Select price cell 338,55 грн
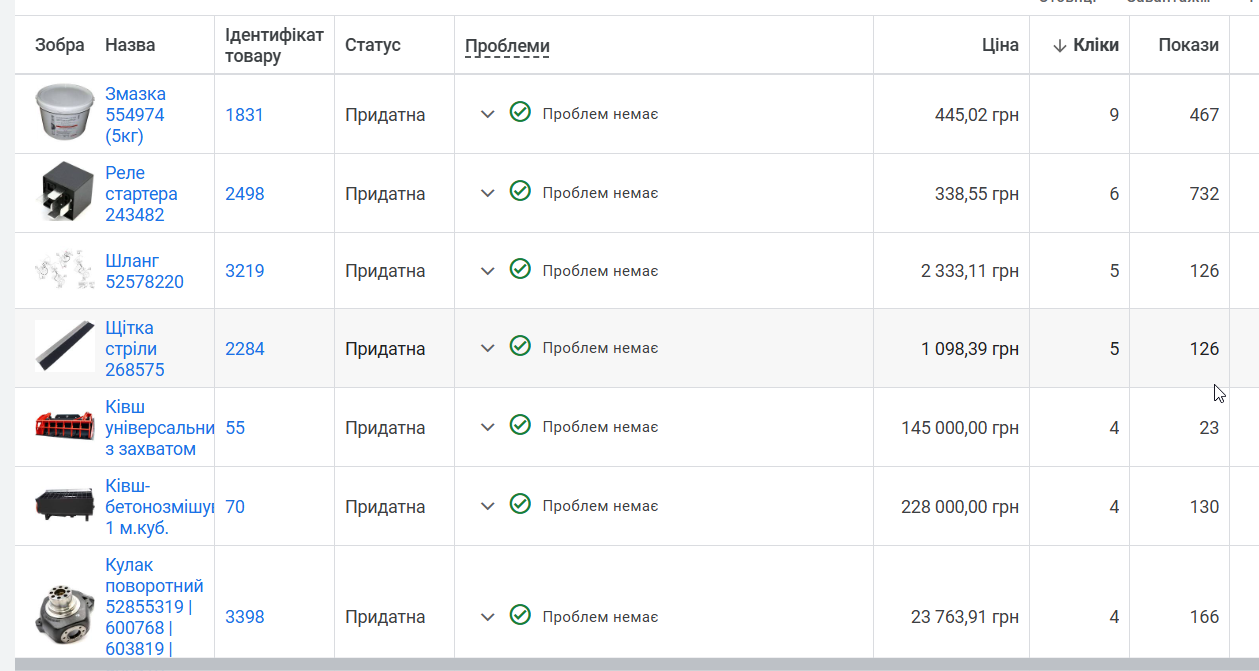This screenshot has height=671, width=1259. pyautogui.click(x=976, y=193)
